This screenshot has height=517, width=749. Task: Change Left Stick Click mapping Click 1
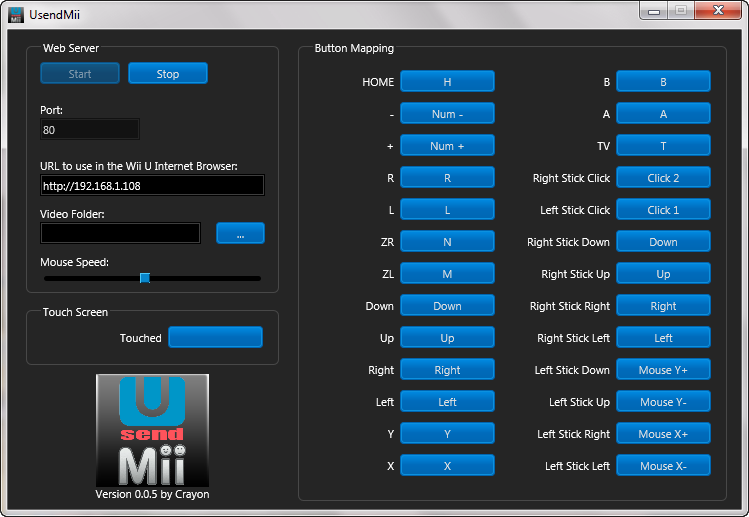coord(663,209)
